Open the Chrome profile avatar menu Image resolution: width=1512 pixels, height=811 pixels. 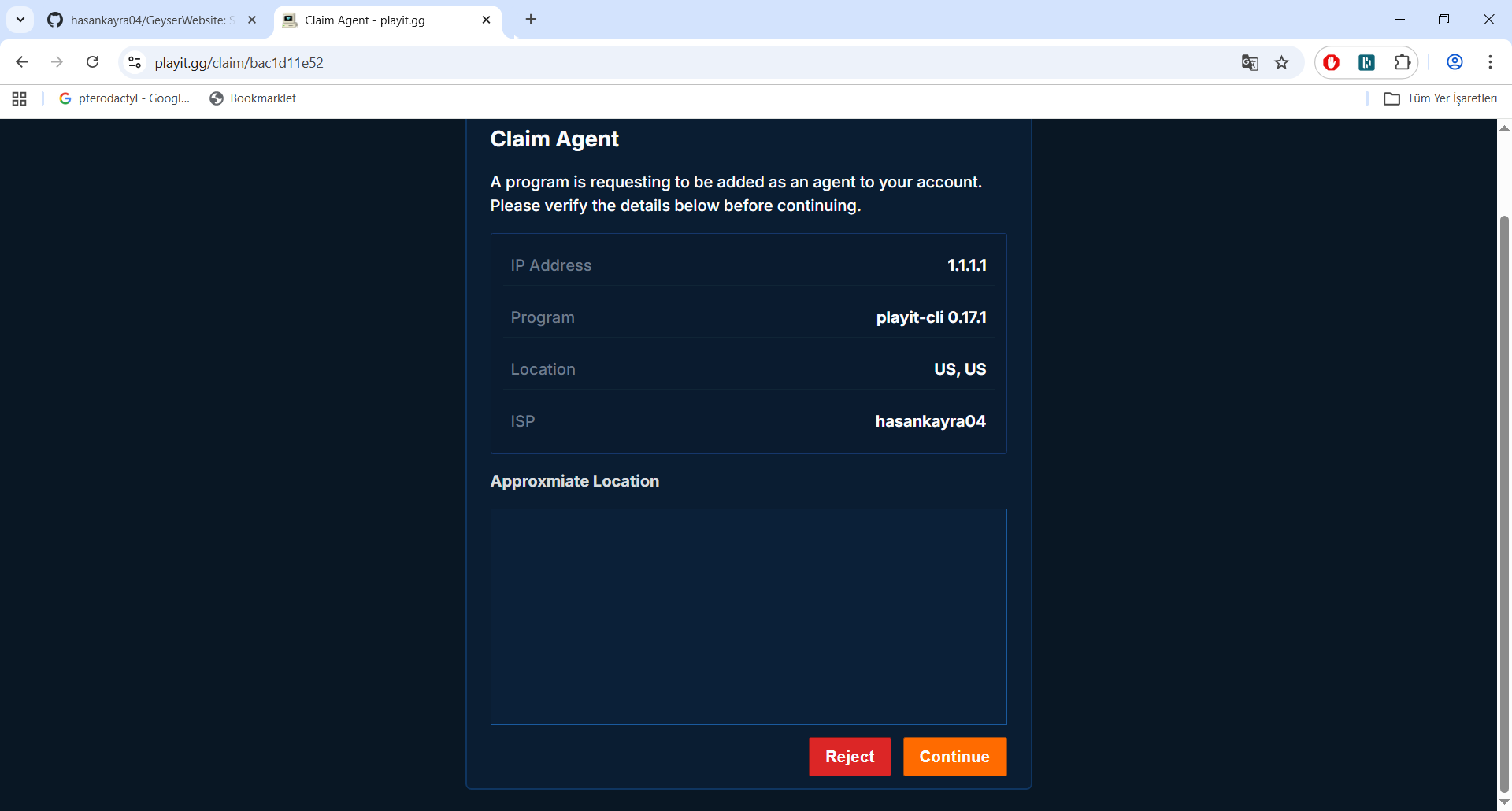1455,63
